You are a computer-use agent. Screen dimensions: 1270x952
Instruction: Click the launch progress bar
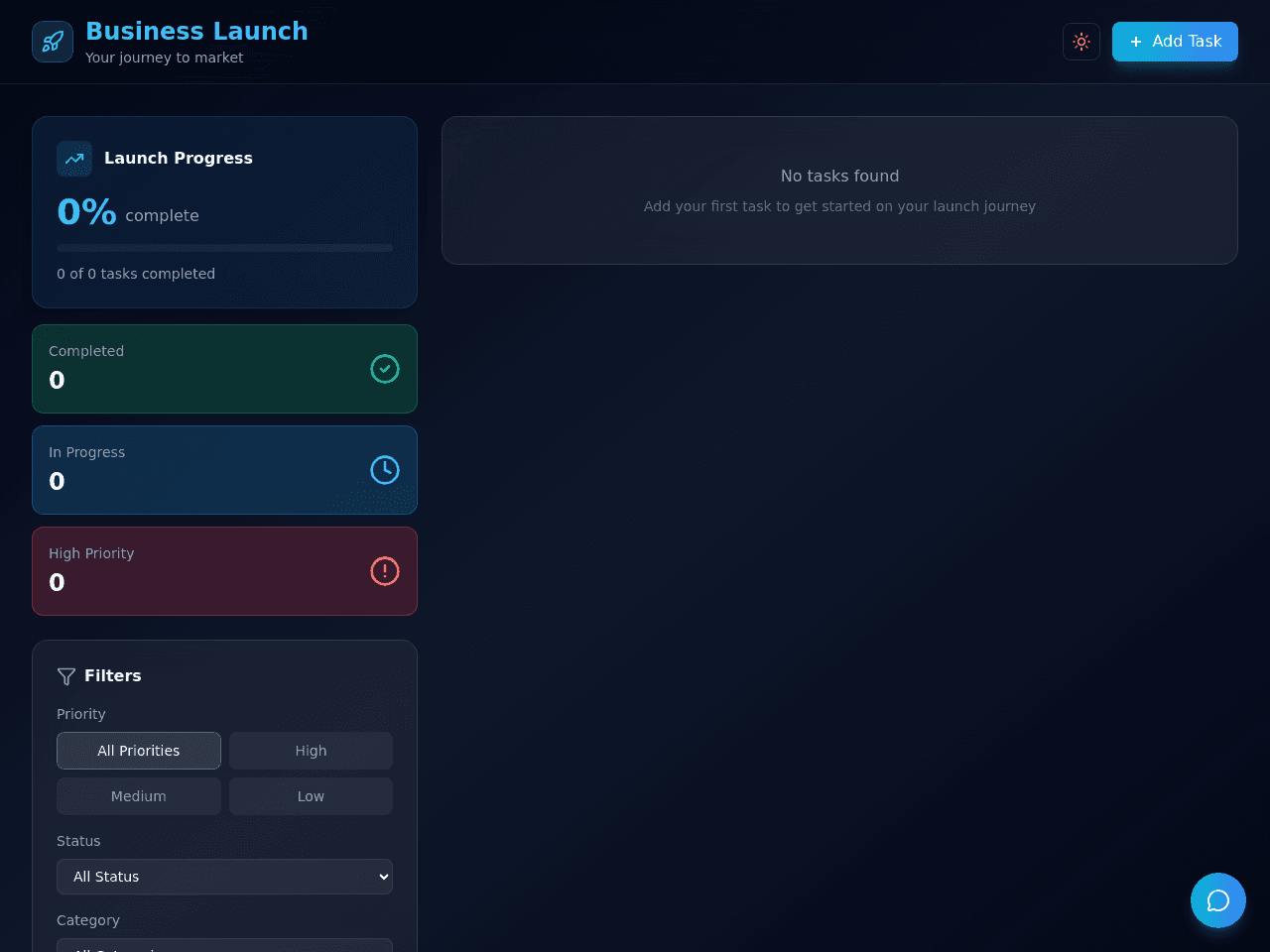pos(224,248)
